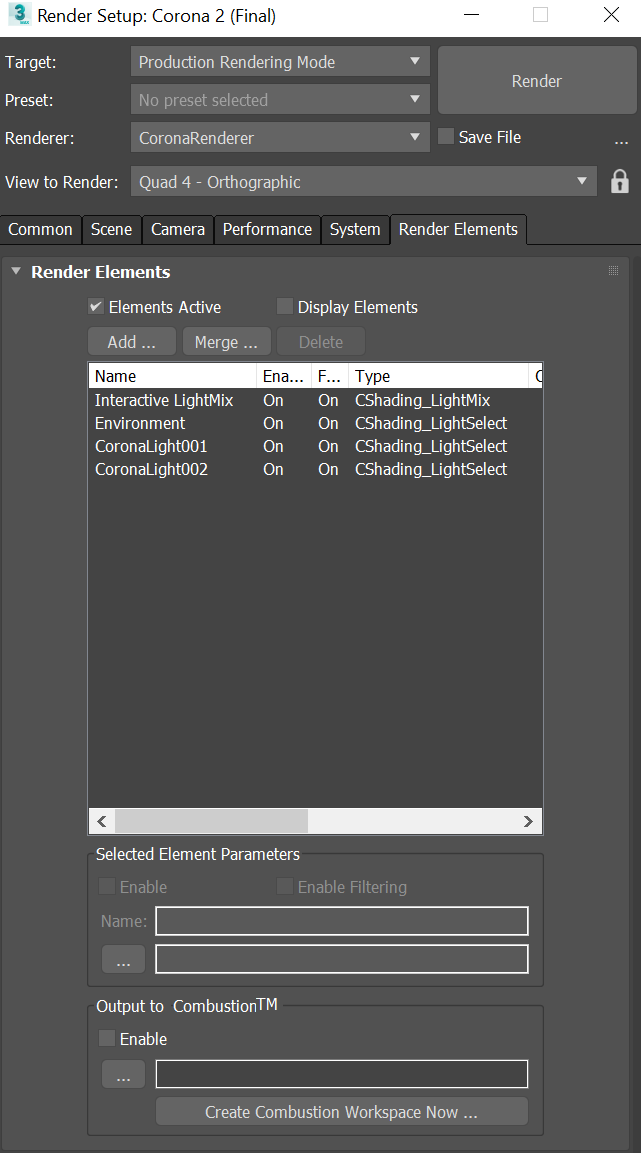Open the Target dropdown
Screen dimensions: 641x1153
click(x=280, y=62)
